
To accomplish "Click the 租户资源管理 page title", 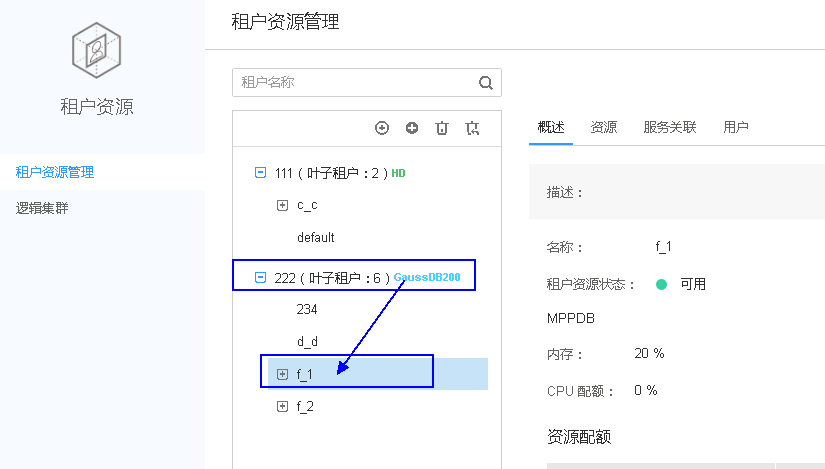I will pyautogui.click(x=285, y=22).
